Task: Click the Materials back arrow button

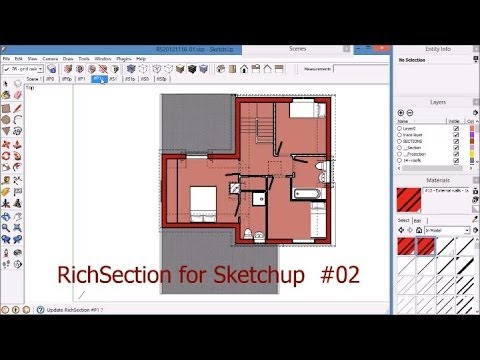Action: [401, 230]
